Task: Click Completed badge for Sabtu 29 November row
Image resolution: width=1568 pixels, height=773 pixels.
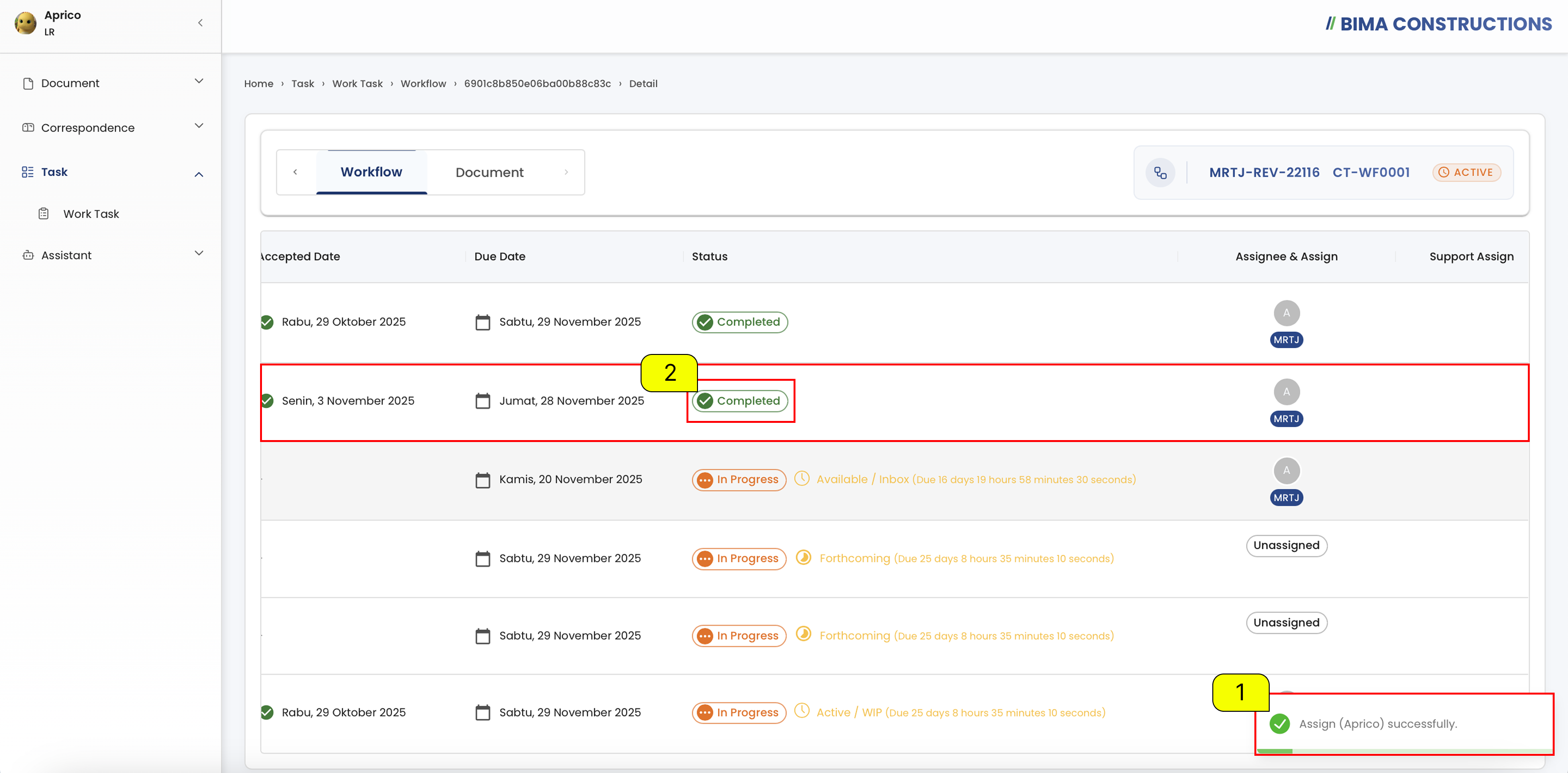Action: click(x=740, y=322)
